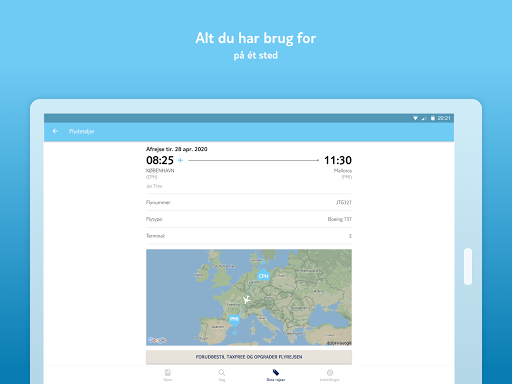Tap the blue plane icon beside 08:25

pyautogui.click(x=180, y=160)
